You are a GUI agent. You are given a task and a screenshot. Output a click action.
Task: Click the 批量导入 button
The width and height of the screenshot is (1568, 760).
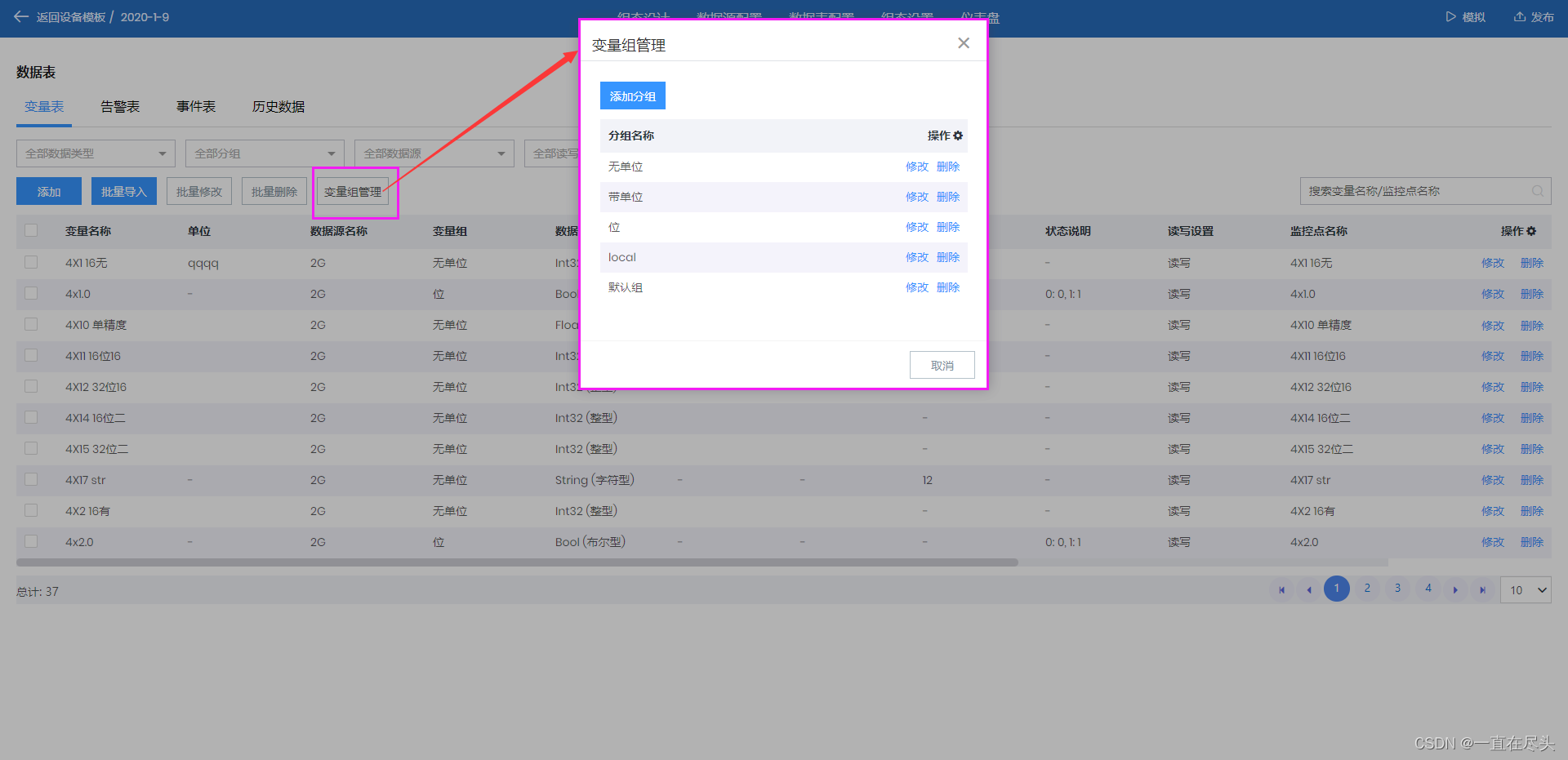[x=124, y=191]
